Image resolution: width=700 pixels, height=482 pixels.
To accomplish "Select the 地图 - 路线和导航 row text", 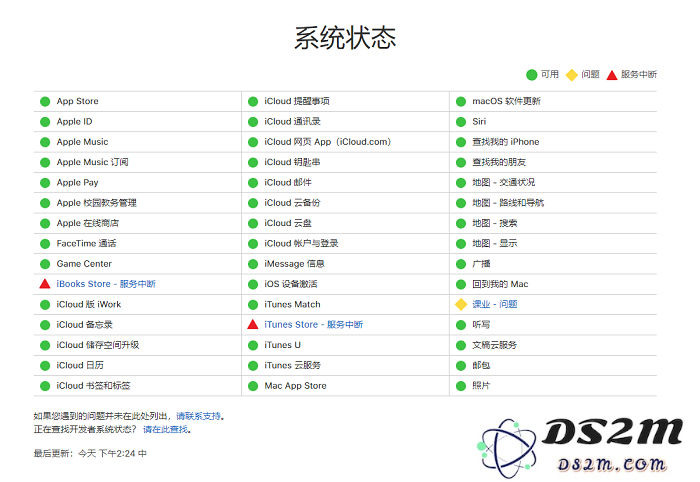I will coord(508,203).
